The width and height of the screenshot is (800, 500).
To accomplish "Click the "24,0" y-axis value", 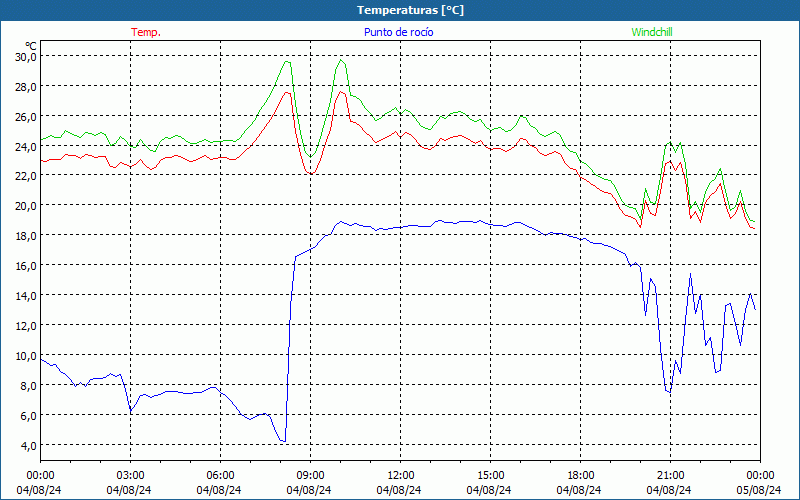I will [x=26, y=147].
